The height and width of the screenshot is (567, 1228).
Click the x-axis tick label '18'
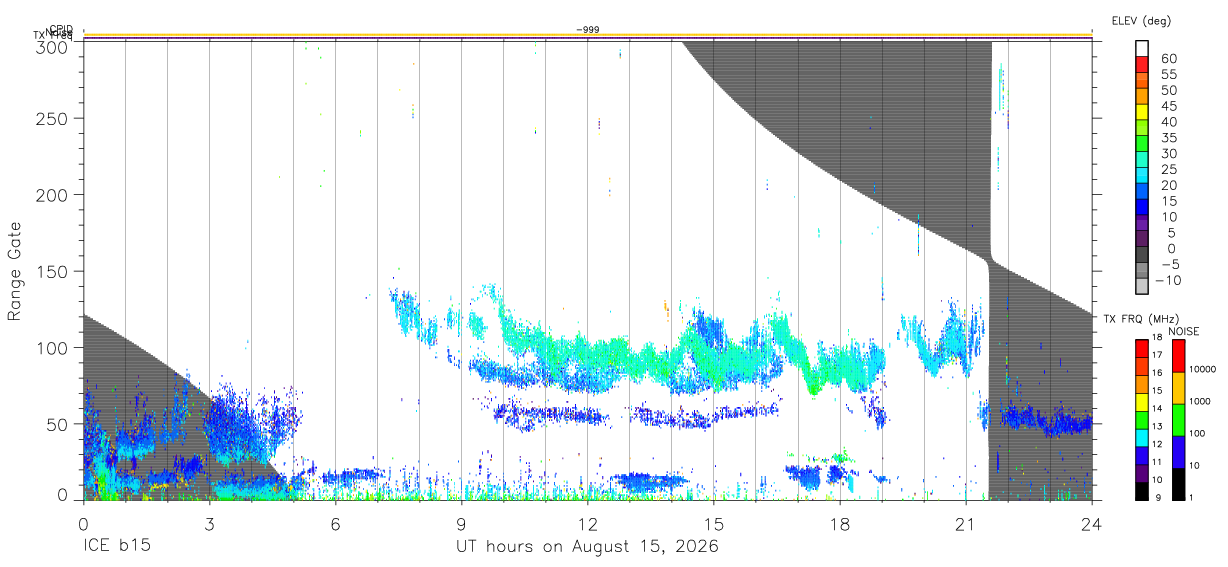tap(840, 524)
